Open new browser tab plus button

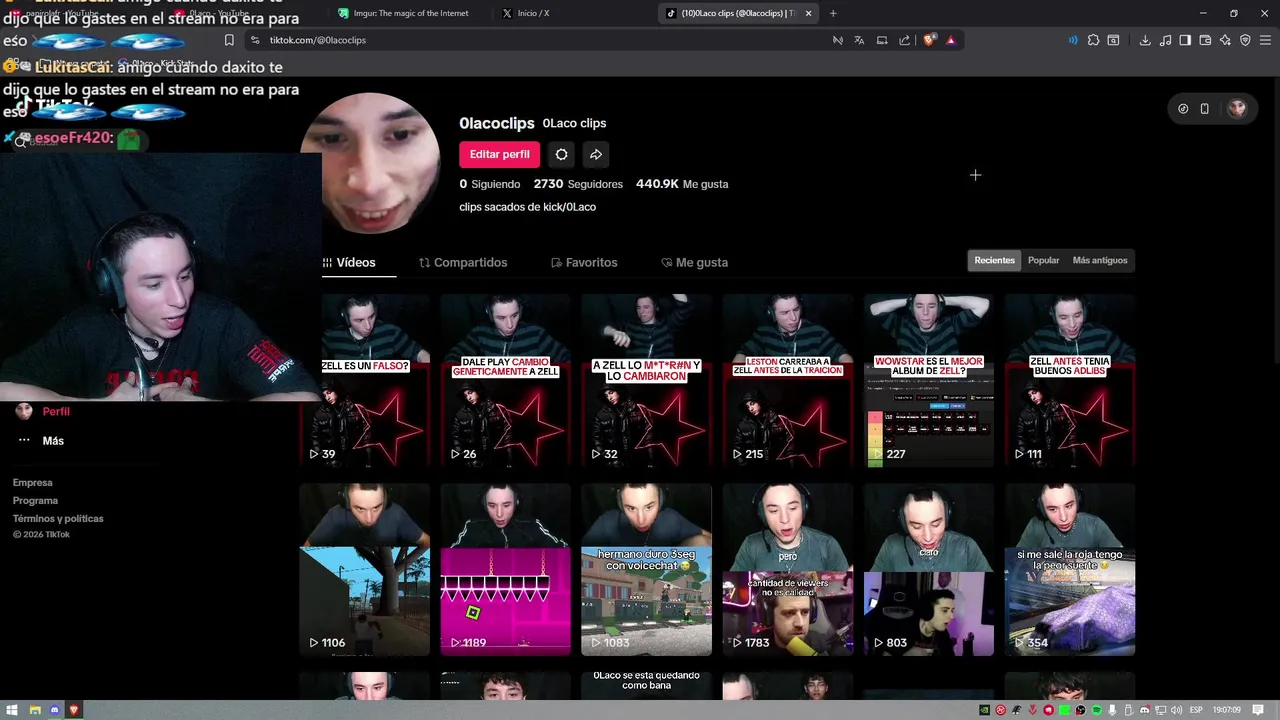point(833,13)
